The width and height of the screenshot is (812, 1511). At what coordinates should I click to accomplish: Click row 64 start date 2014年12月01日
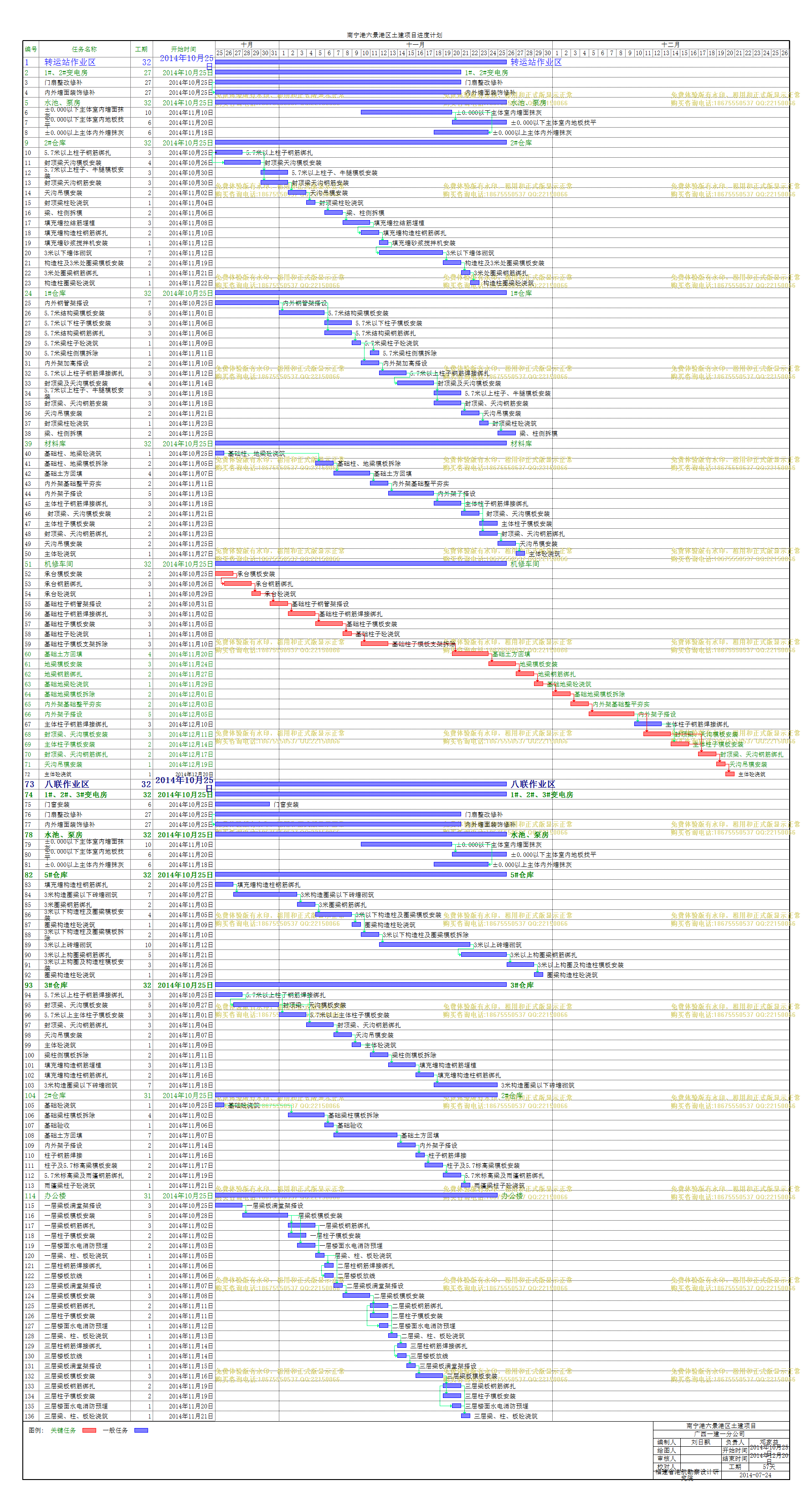[191, 695]
